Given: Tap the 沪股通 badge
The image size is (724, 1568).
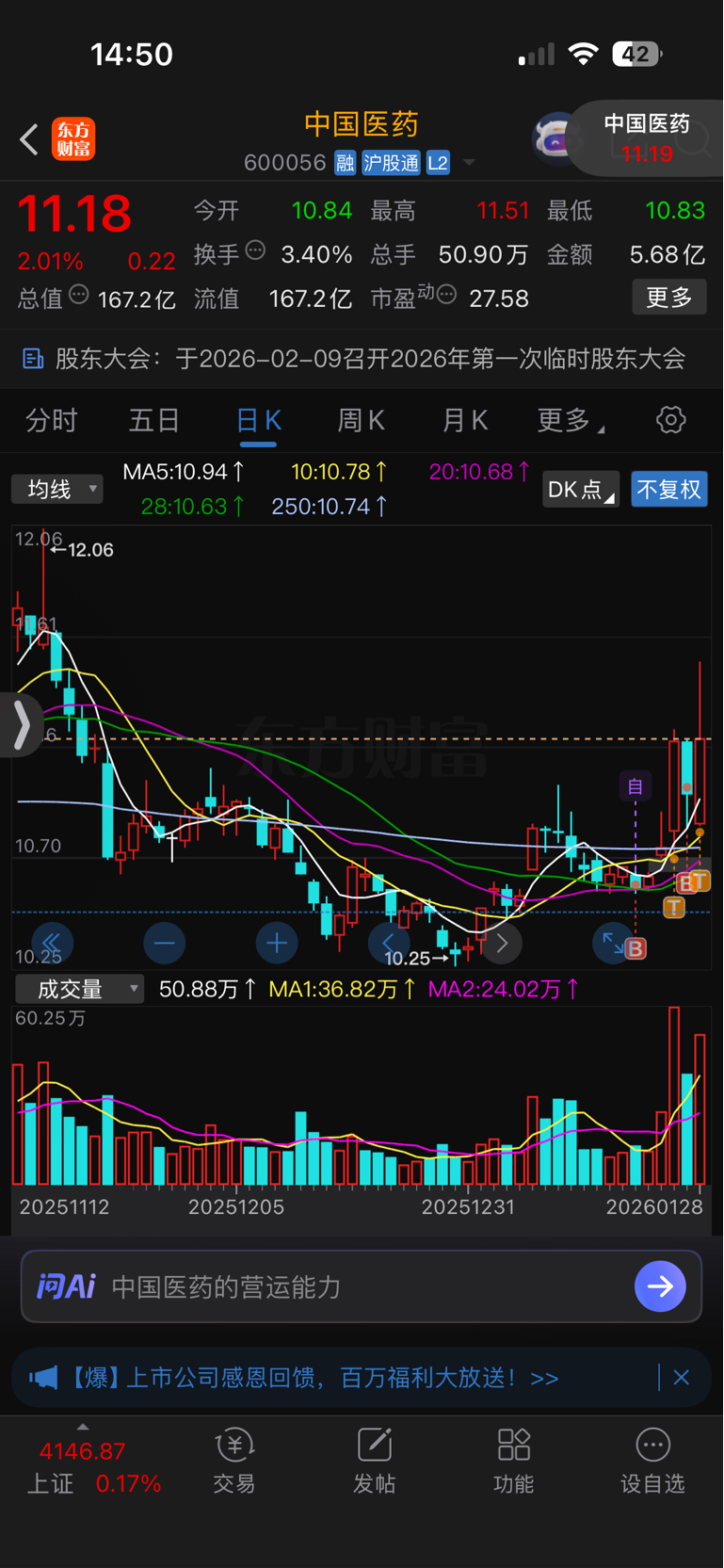Looking at the screenshot, I should (391, 163).
